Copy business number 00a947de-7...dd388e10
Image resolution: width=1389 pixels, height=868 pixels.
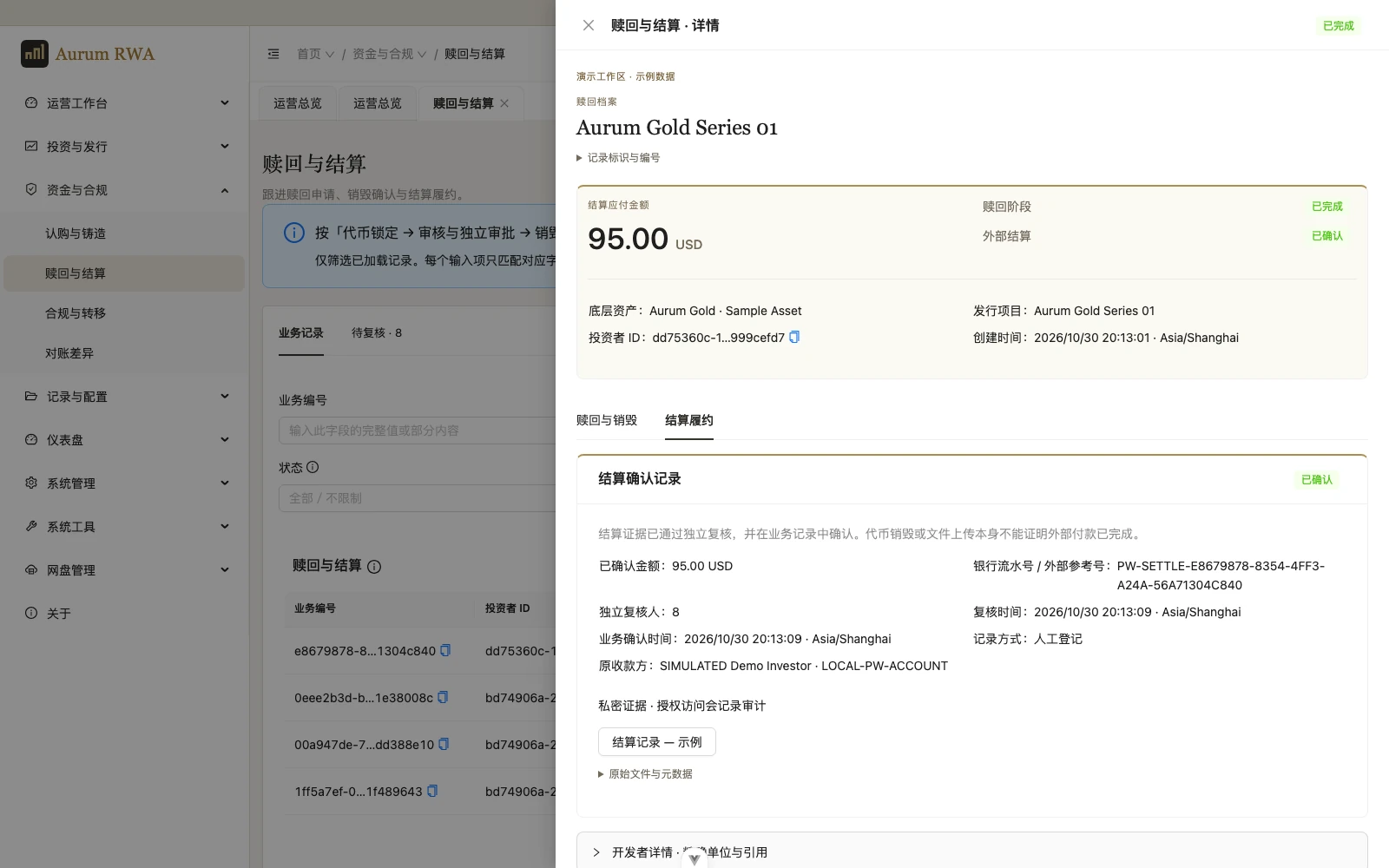click(x=444, y=744)
